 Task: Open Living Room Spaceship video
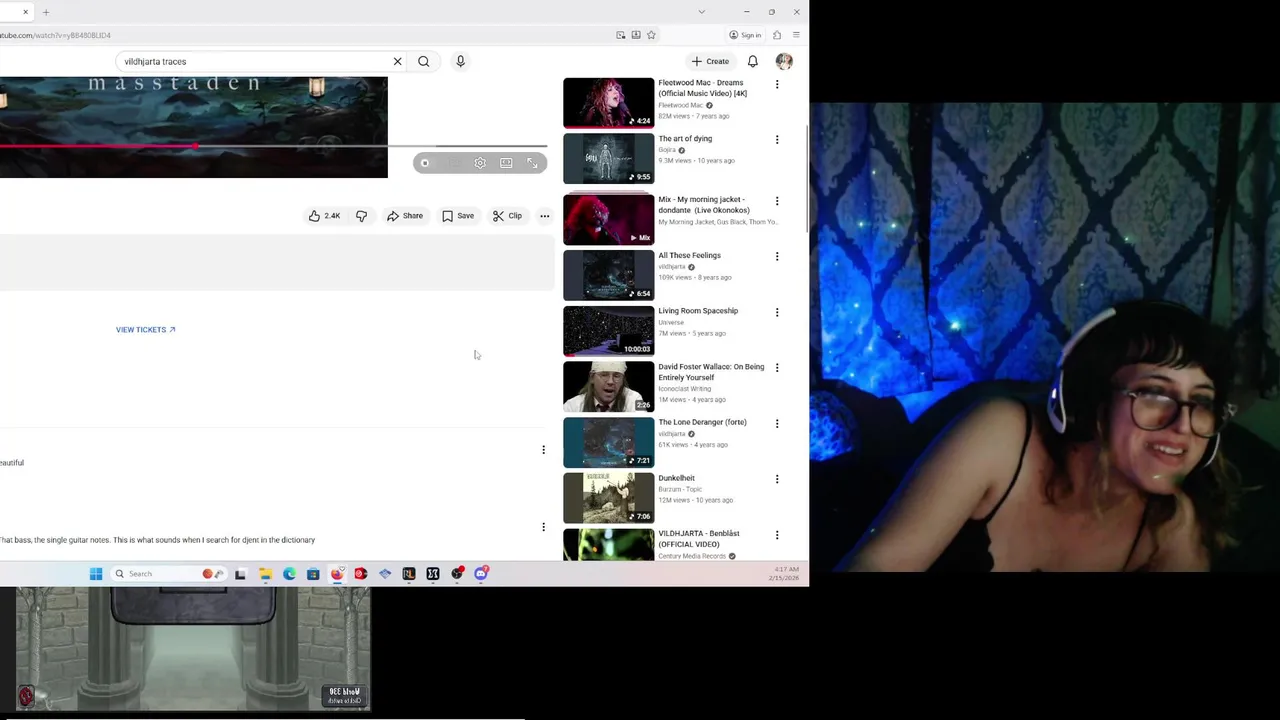(608, 330)
